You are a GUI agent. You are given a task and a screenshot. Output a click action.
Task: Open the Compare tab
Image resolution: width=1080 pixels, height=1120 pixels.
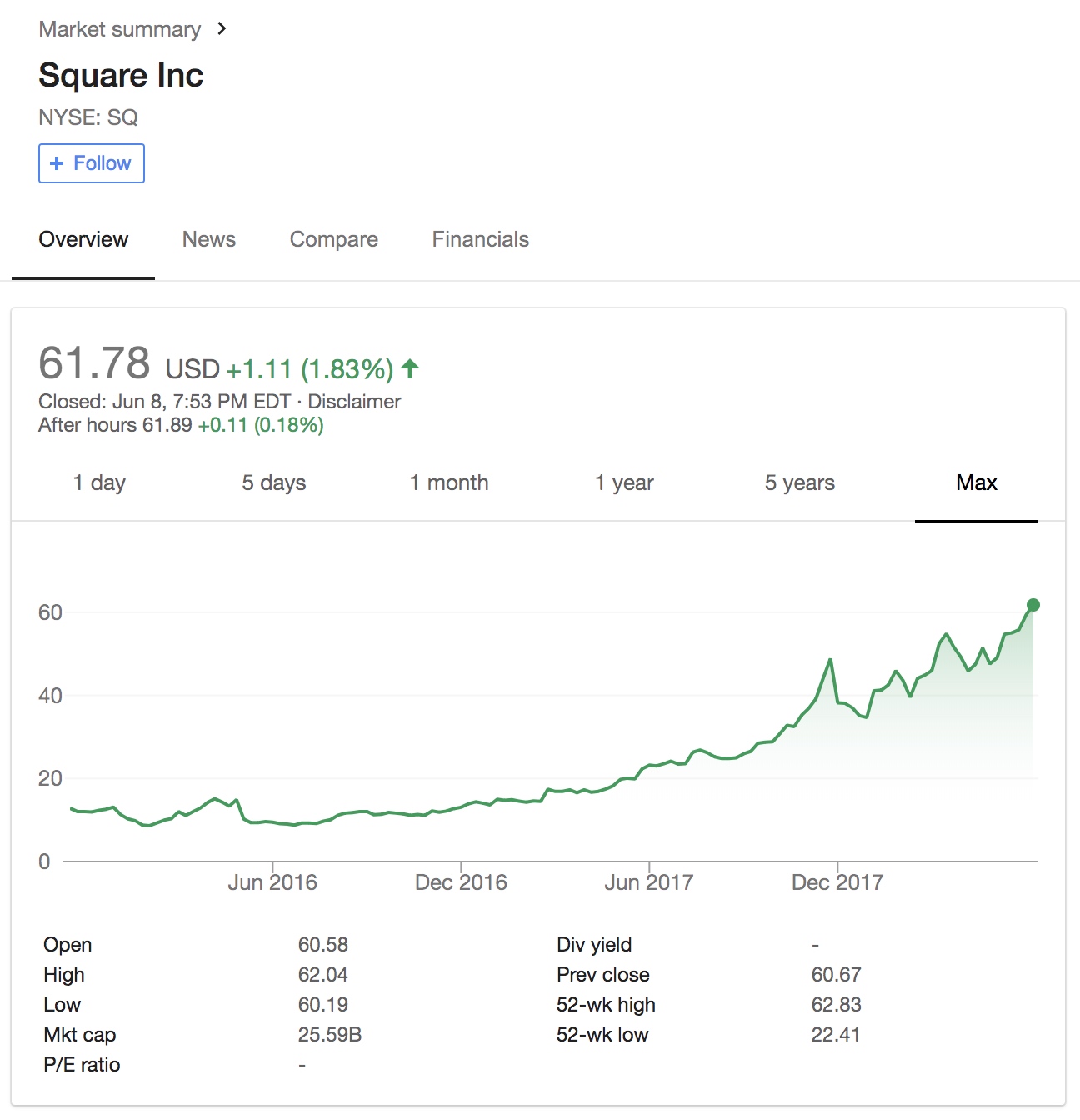[333, 239]
